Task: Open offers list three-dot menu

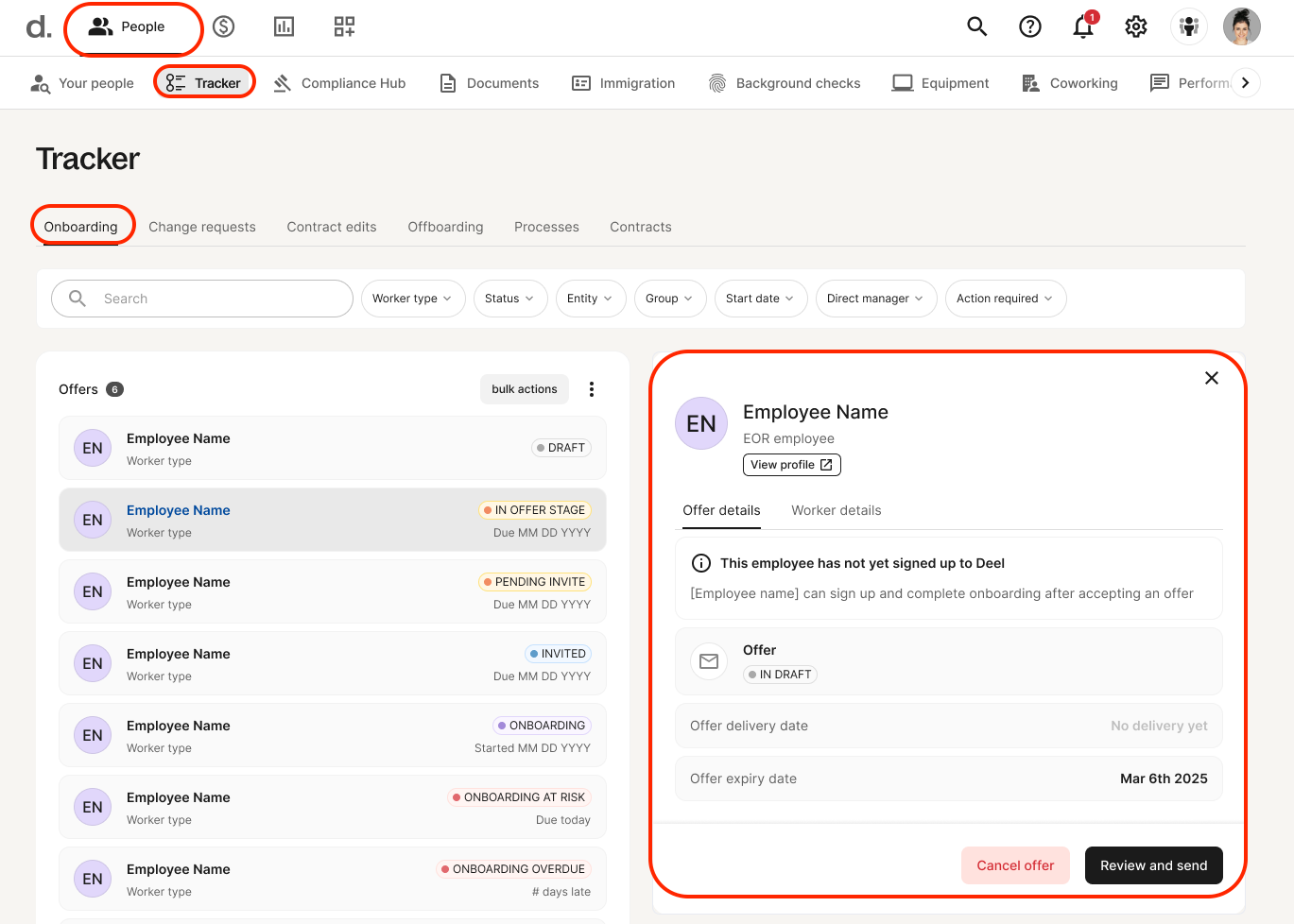Action: (592, 389)
